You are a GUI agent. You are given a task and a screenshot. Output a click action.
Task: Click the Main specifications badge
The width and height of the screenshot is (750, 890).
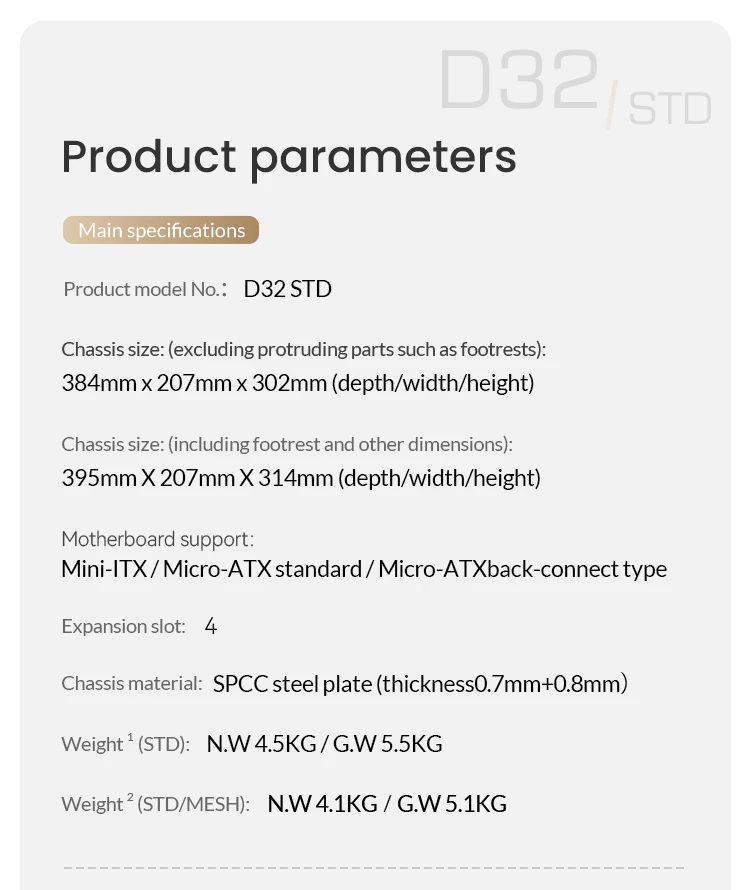[x=161, y=230]
